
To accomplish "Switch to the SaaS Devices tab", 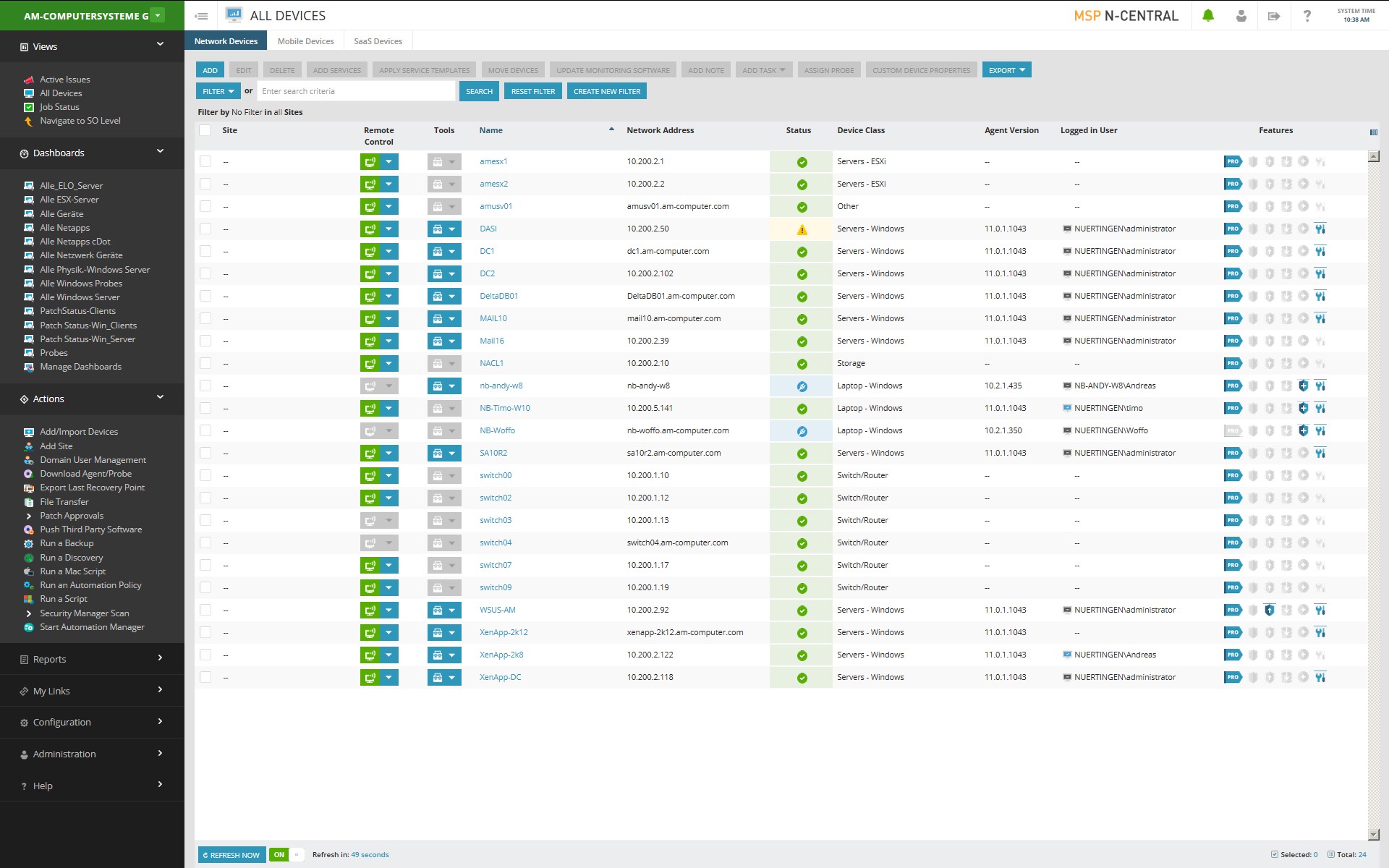I will click(x=378, y=41).
